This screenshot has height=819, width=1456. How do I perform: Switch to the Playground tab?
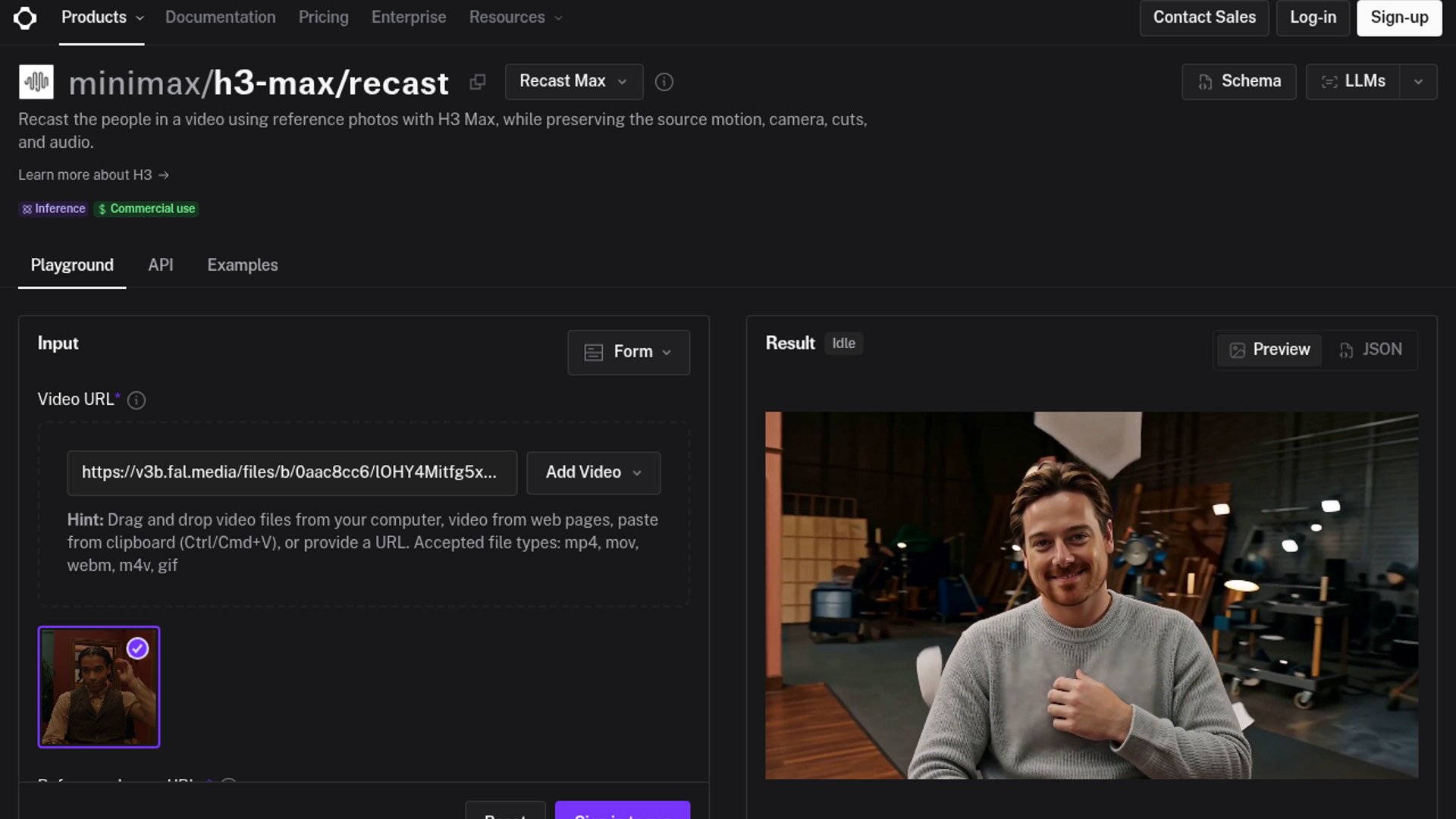tap(72, 265)
